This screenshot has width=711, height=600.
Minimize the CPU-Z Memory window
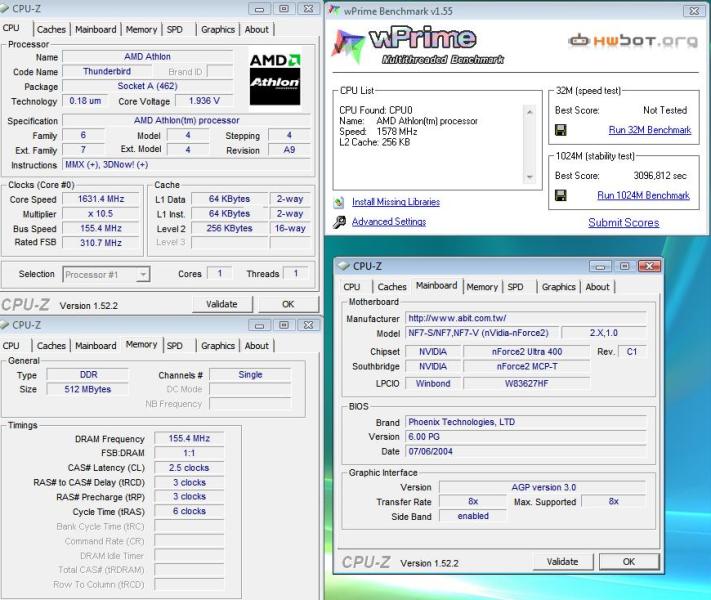click(x=259, y=325)
